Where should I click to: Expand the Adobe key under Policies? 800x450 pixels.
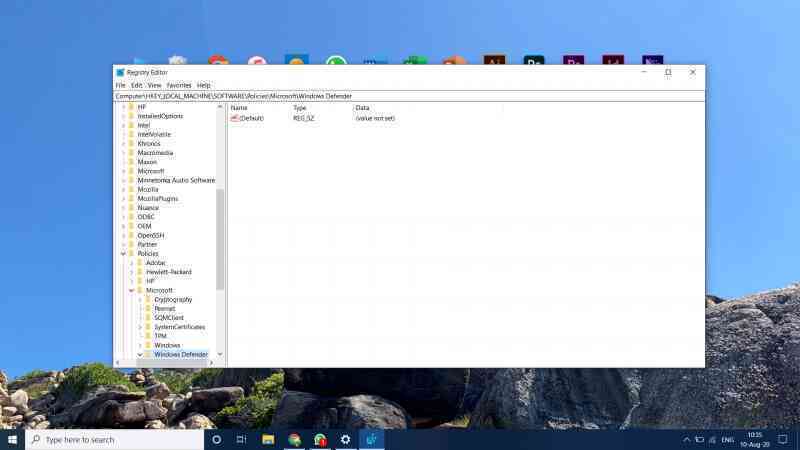pyautogui.click(x=132, y=263)
